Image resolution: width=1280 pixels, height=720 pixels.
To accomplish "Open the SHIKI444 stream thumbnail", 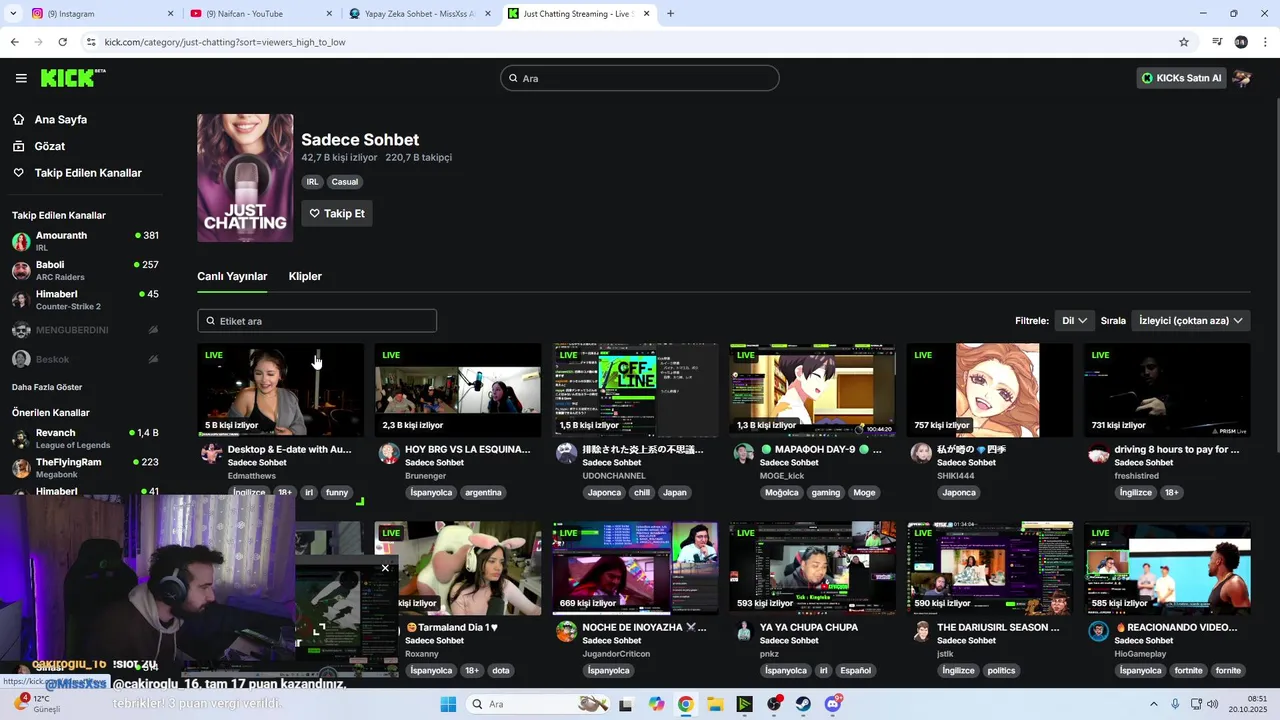I will click(990, 390).
